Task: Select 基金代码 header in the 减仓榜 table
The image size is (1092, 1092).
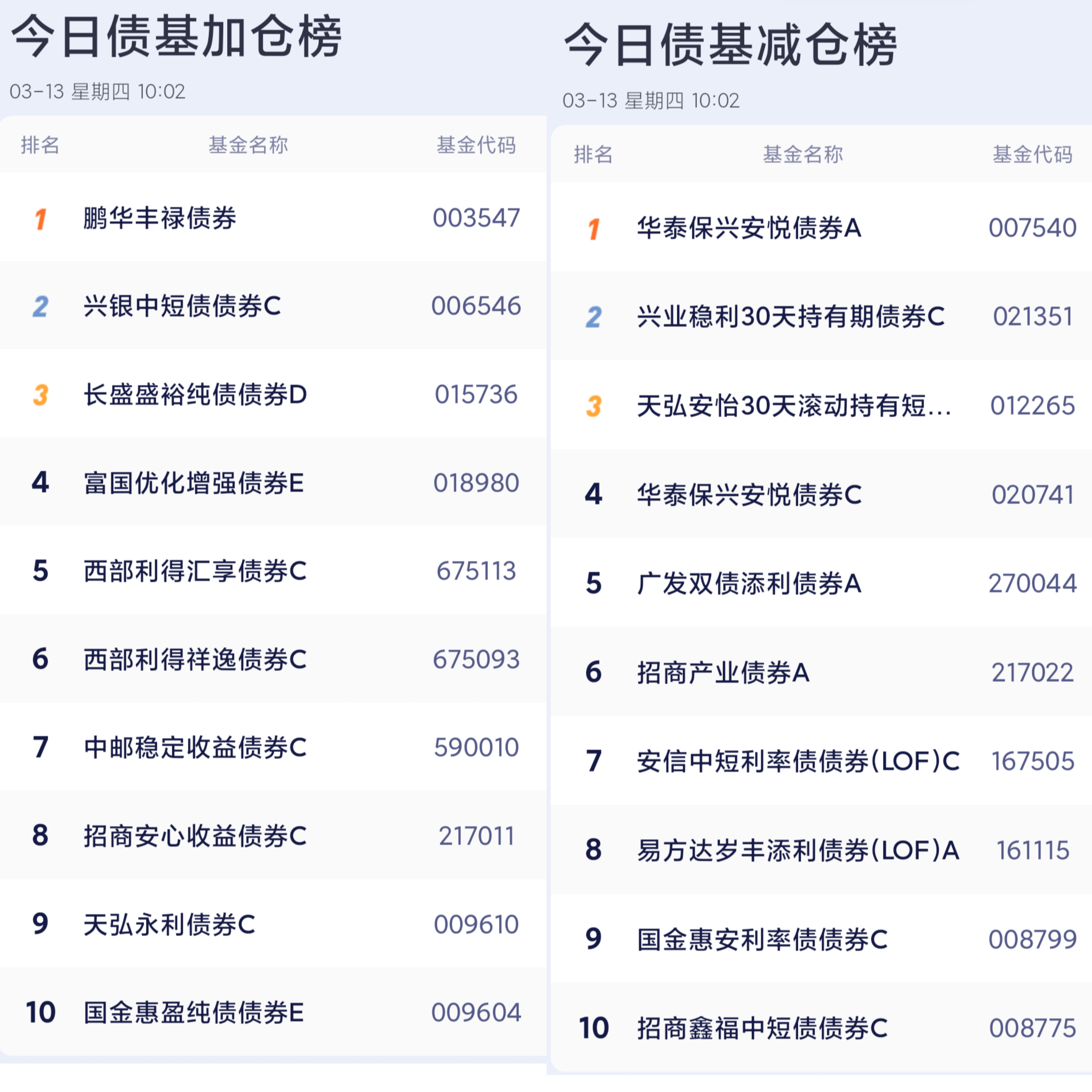Action: tap(1032, 154)
